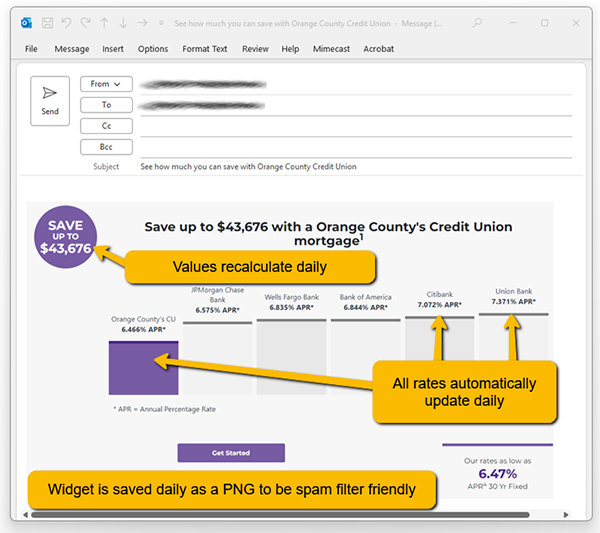Screen dimensions: 600x533
Task: Expand the From account dropdown
Action: click(106, 84)
